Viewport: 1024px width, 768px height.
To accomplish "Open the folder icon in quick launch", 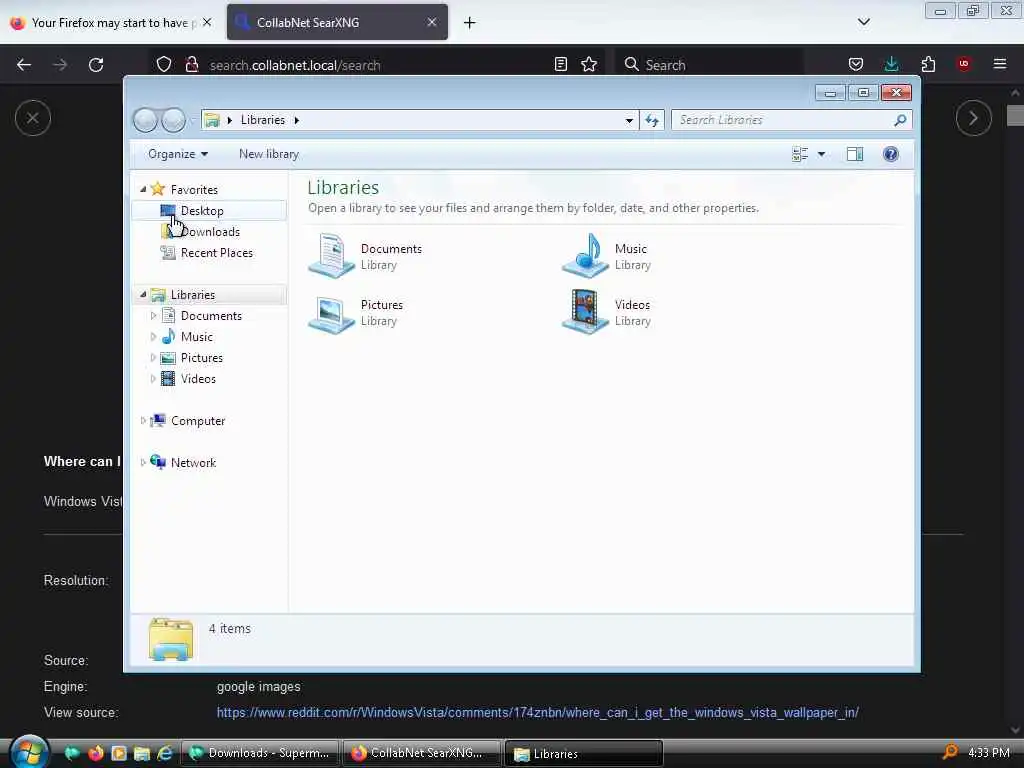I will (x=142, y=753).
